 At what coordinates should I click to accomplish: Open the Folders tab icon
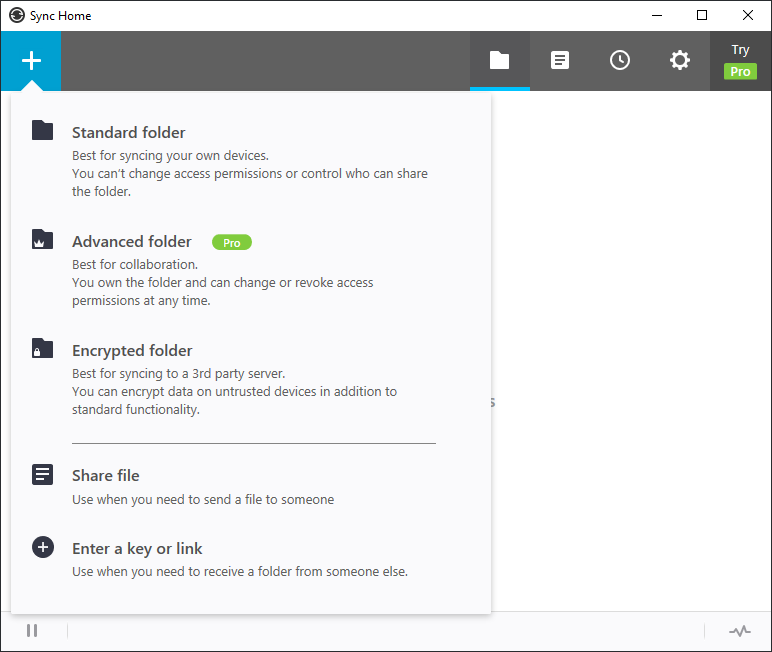point(499,61)
